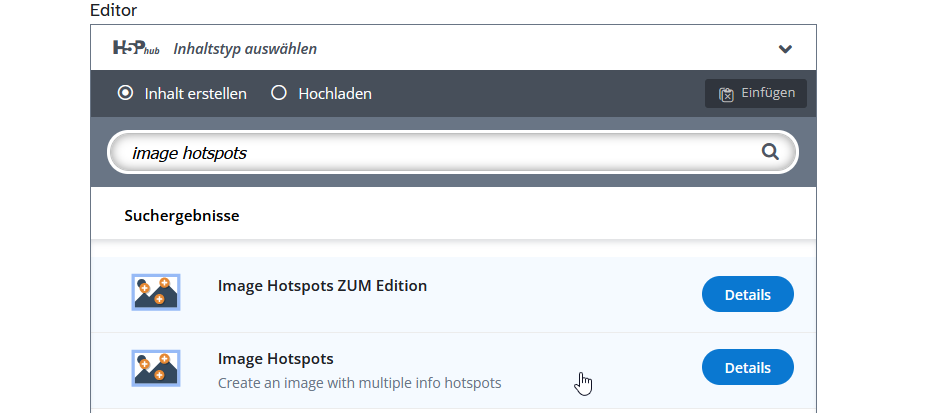Image resolution: width=949 pixels, height=413 pixels.
Task: Collapse the content type panel with the chevron
Action: click(x=786, y=49)
